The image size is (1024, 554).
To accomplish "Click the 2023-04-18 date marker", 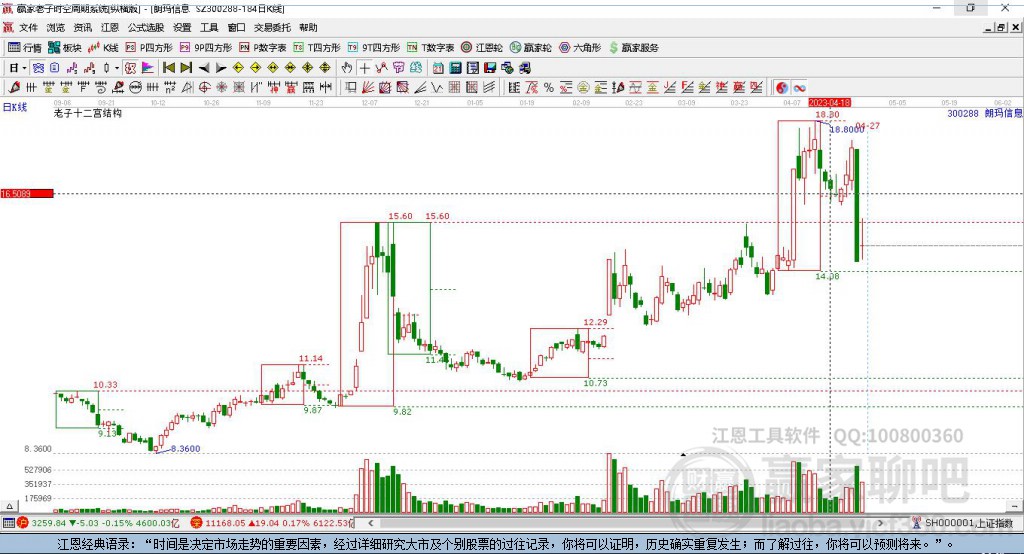I will click(x=829, y=103).
